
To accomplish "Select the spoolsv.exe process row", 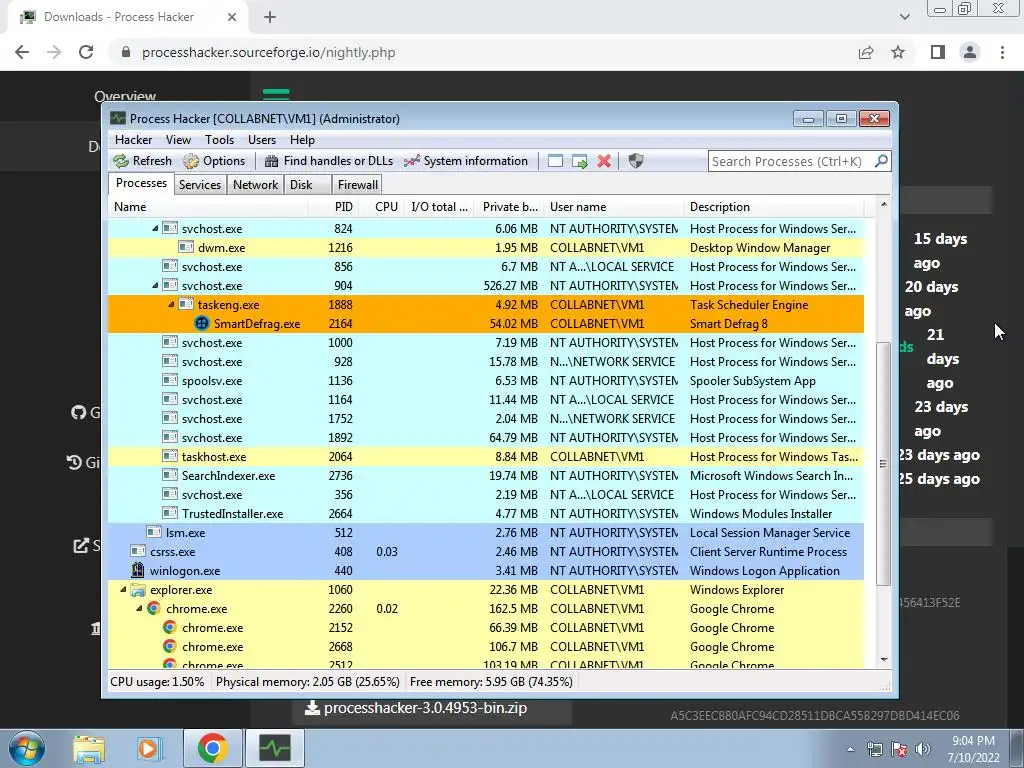I will coord(486,381).
